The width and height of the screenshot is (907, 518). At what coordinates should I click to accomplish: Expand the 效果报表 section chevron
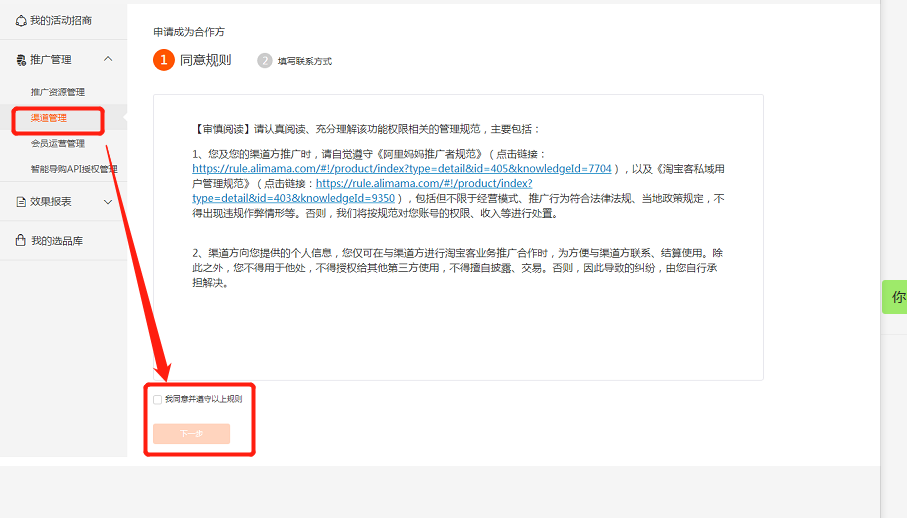tap(108, 201)
